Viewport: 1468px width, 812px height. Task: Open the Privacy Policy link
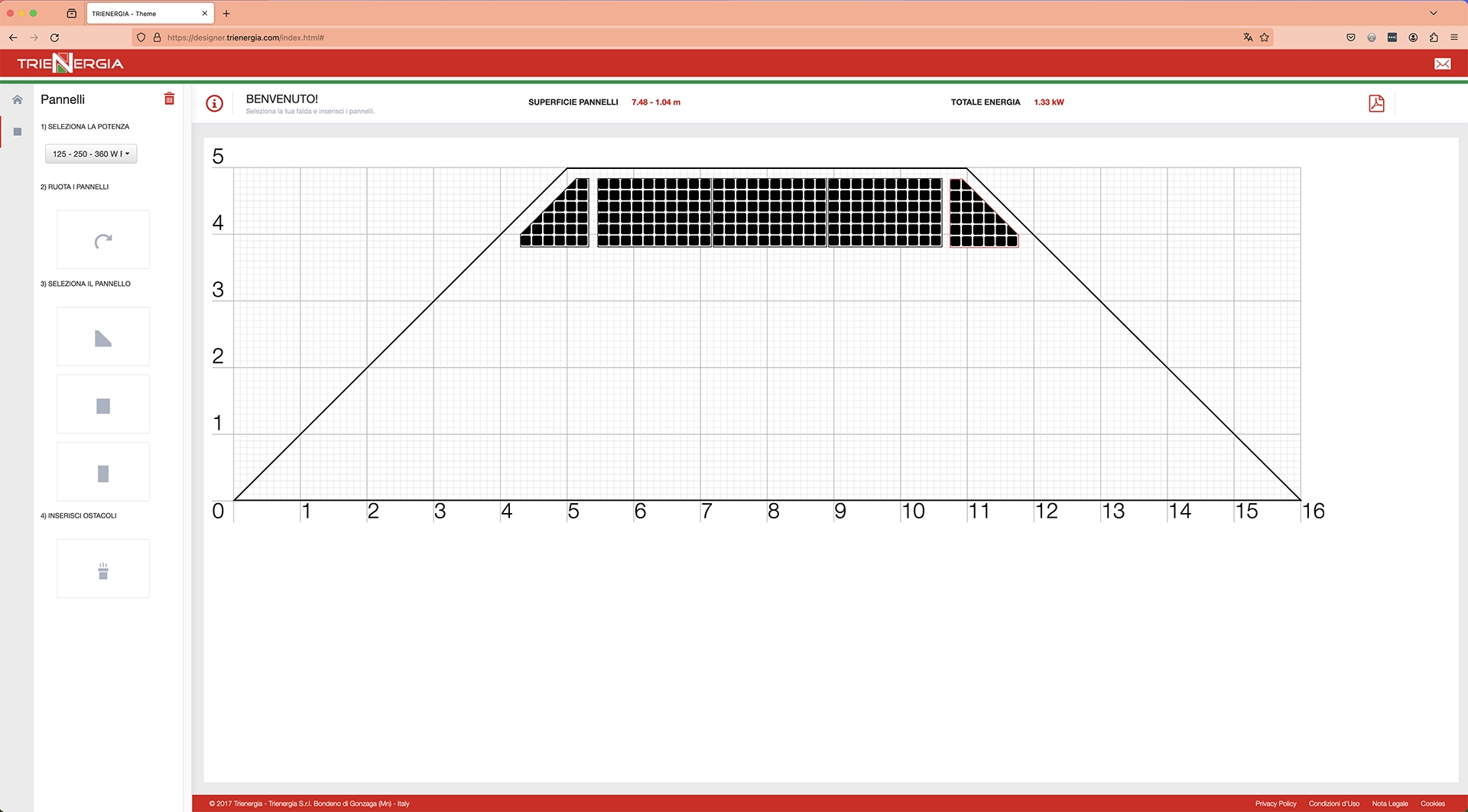pos(1275,804)
